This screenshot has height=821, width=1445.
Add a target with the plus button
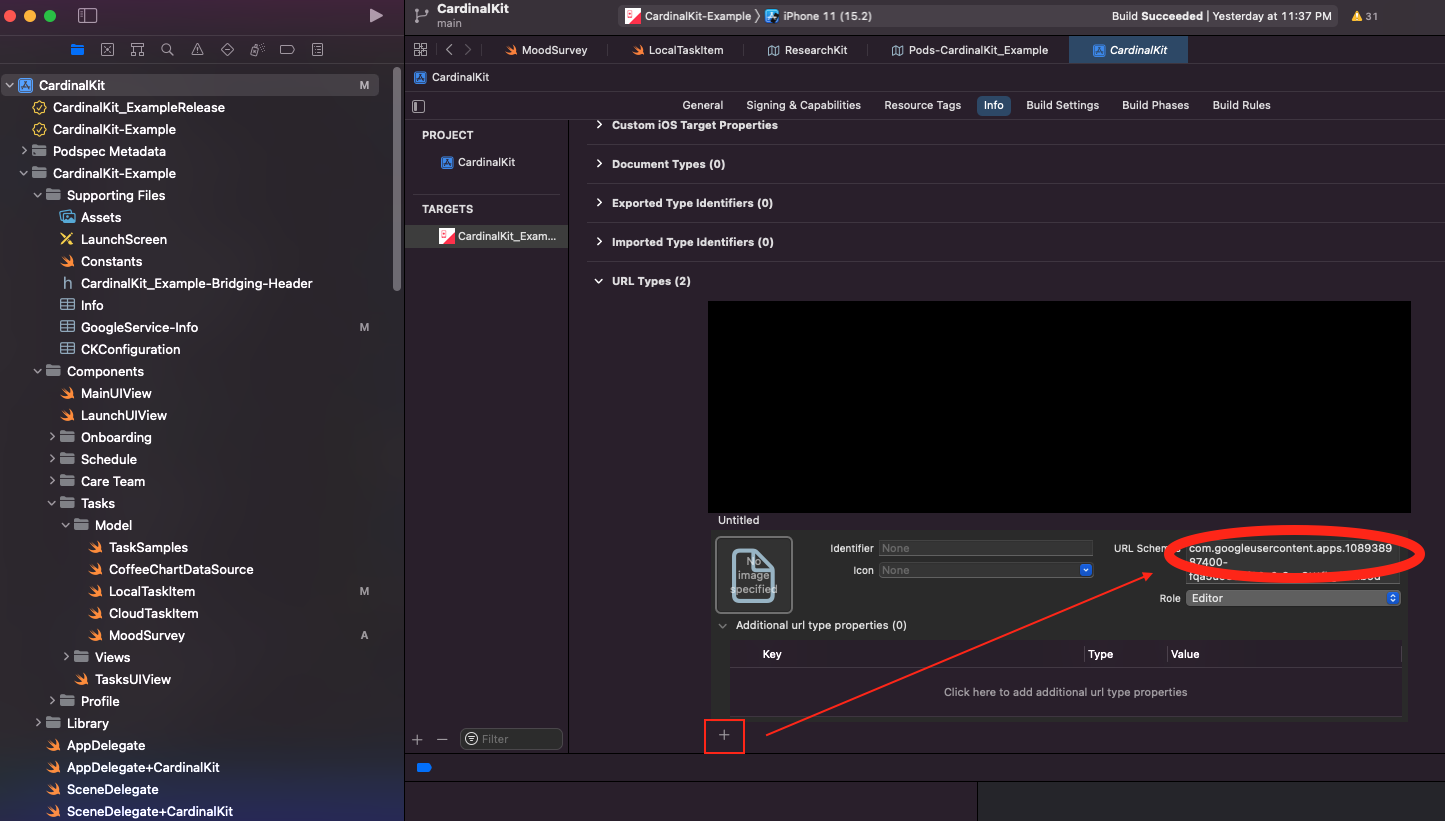[417, 739]
